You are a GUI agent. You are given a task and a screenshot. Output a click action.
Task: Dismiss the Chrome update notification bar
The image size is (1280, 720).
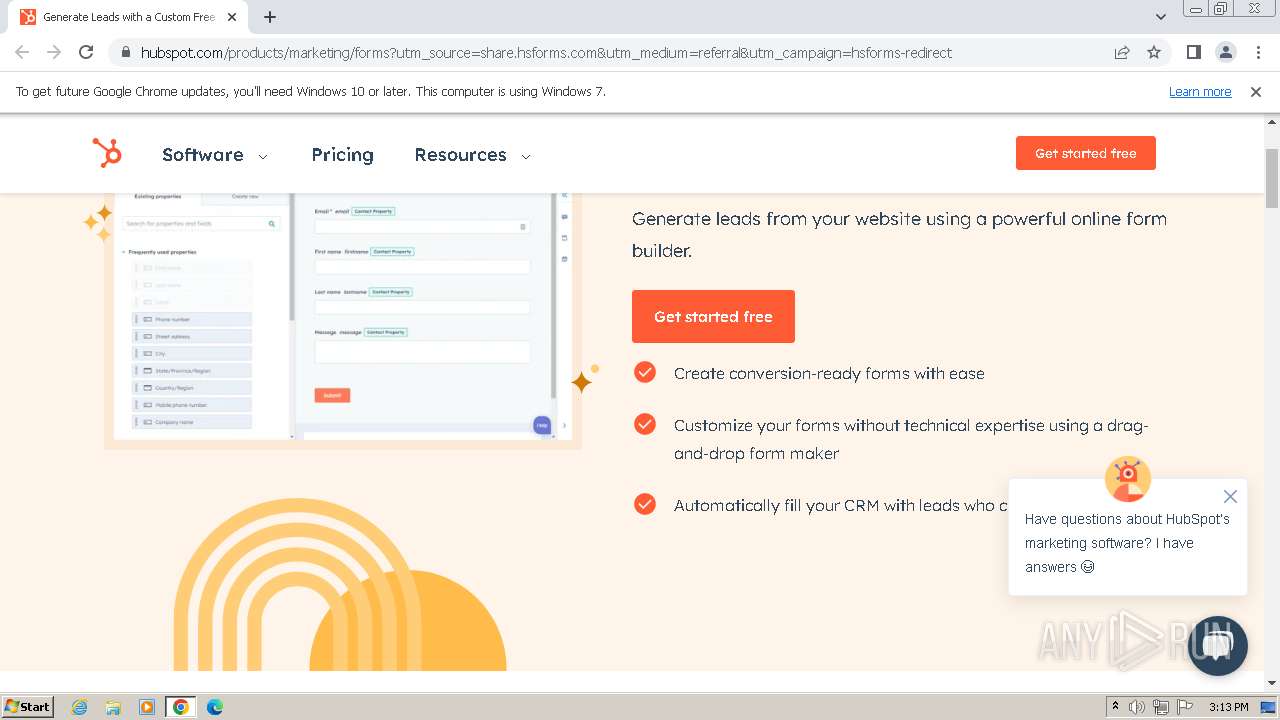click(x=1256, y=92)
